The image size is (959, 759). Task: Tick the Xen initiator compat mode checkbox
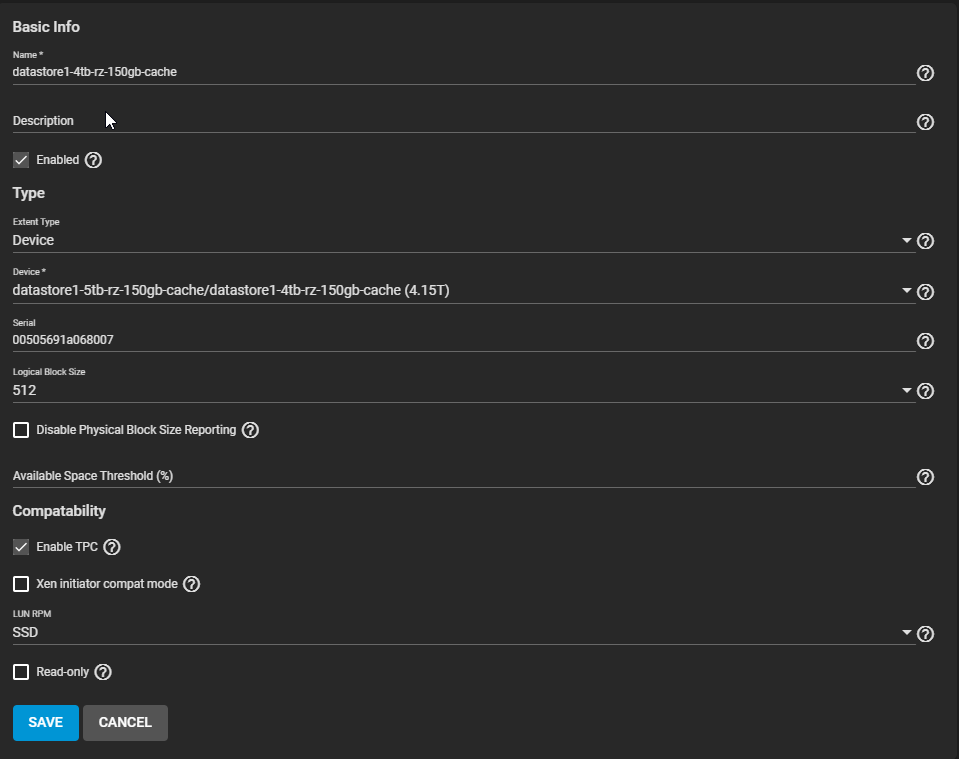pyautogui.click(x=21, y=584)
